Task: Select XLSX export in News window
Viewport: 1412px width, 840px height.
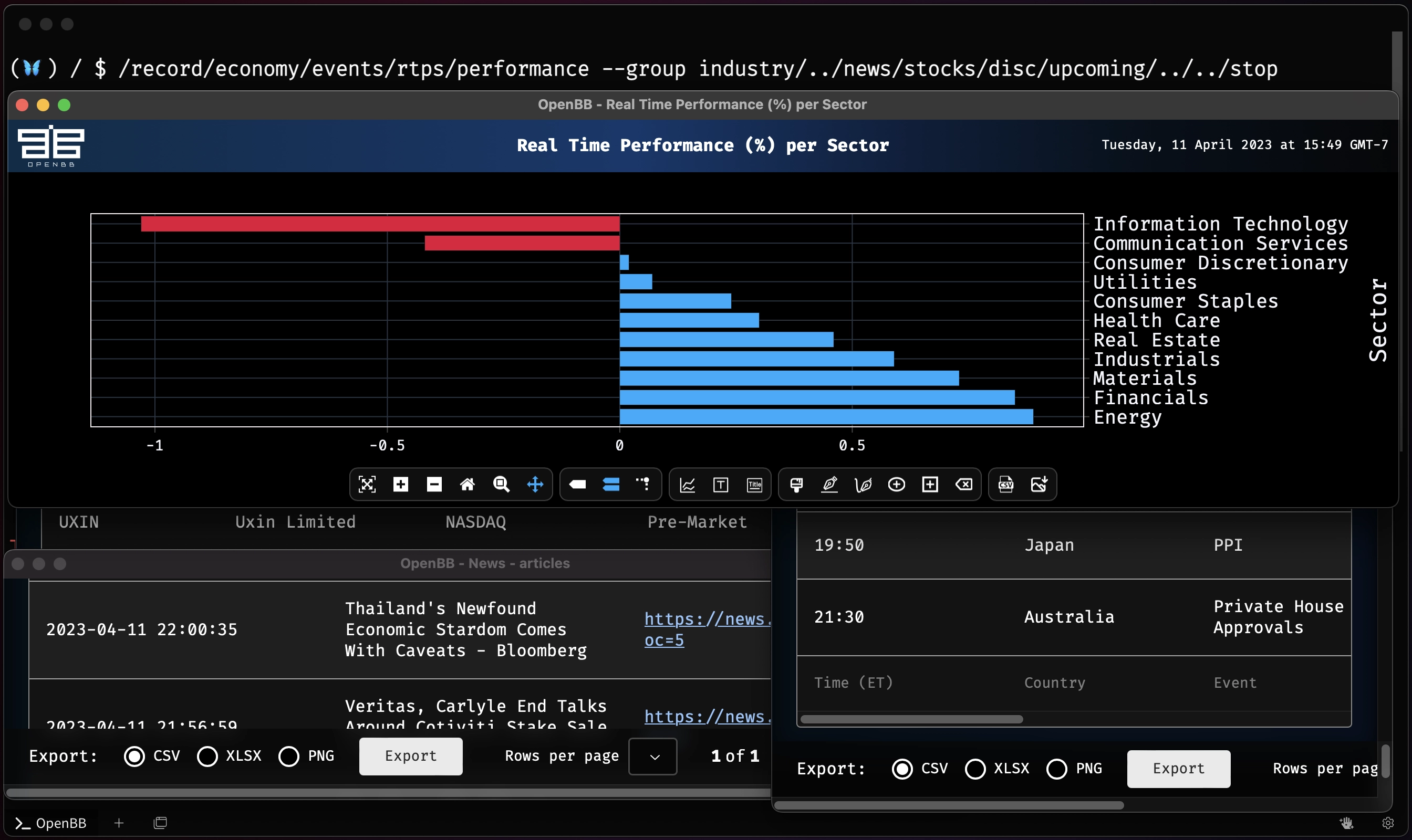Action: 207,756
